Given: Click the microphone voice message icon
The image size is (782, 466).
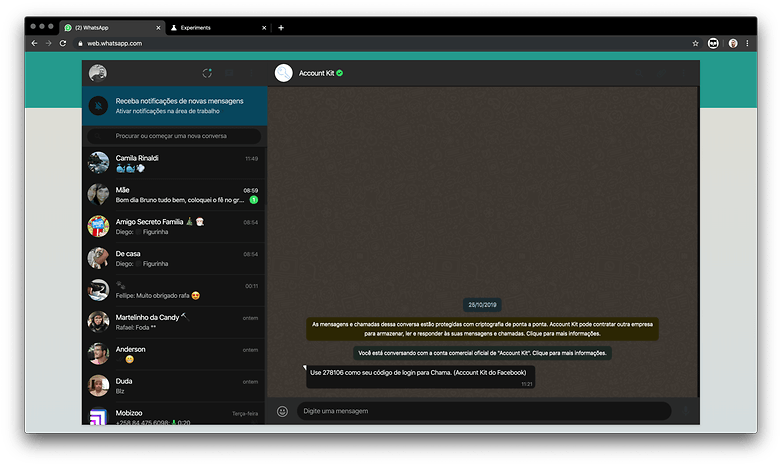Looking at the screenshot, I should [685, 411].
